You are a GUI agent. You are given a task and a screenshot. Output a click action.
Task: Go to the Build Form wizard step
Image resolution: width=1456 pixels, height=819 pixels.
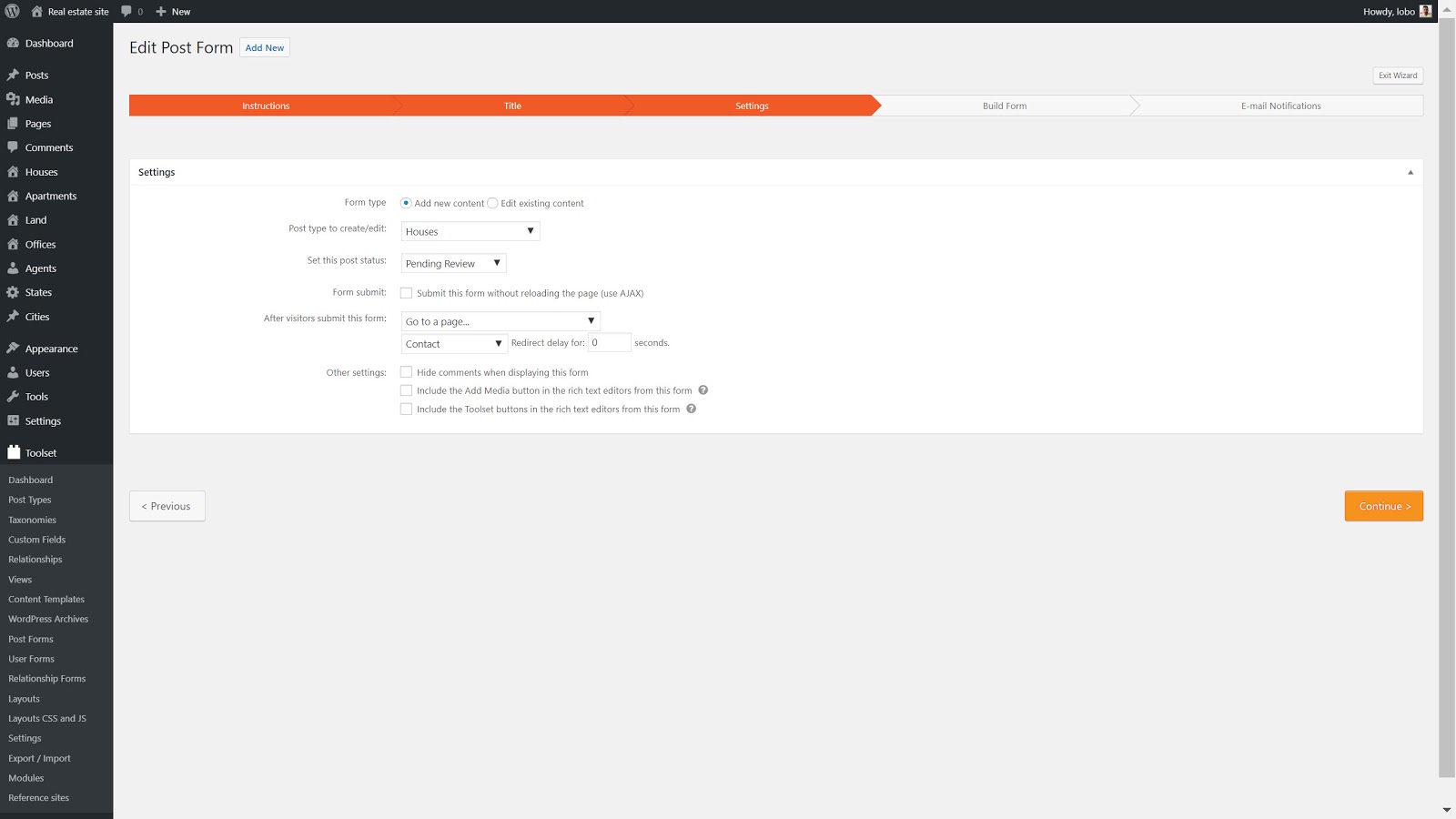[1004, 106]
